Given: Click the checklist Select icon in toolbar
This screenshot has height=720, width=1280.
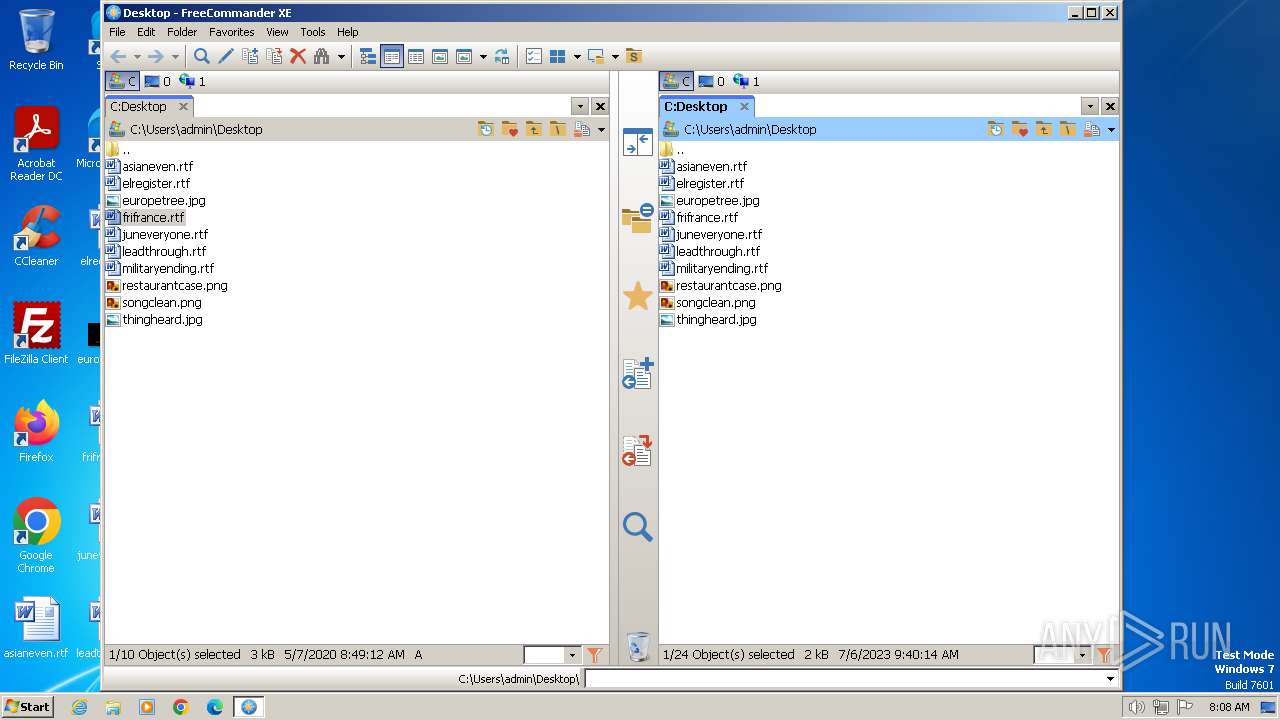Looking at the screenshot, I should click(534, 57).
